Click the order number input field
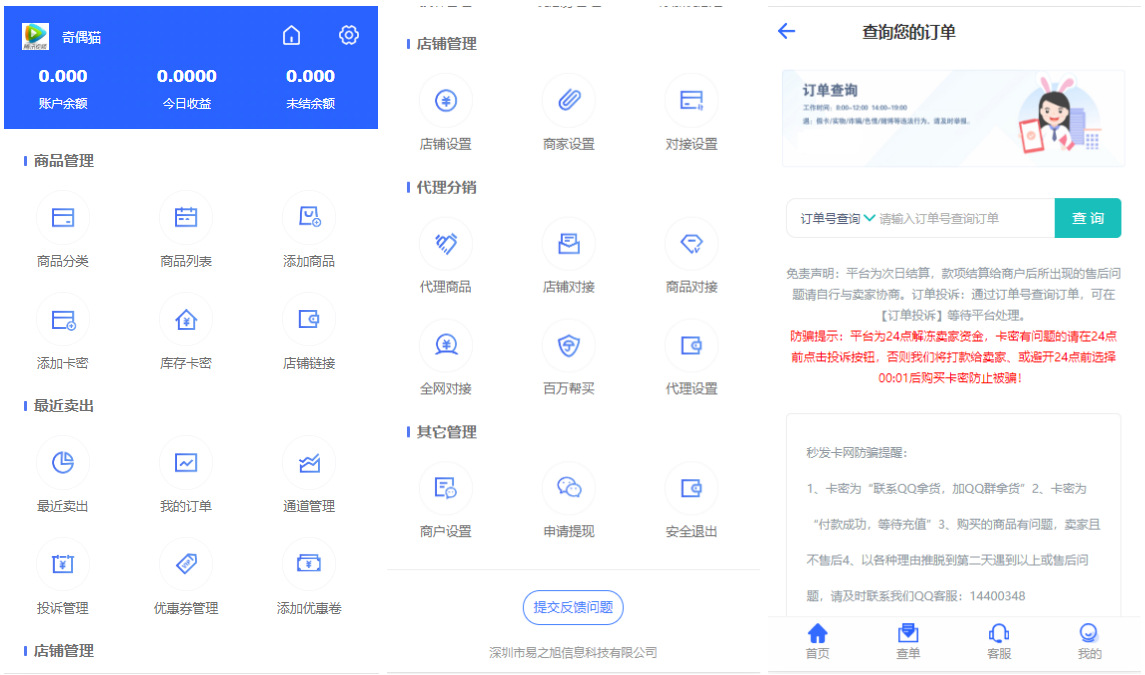The height and width of the screenshot is (675, 1145). pos(965,218)
